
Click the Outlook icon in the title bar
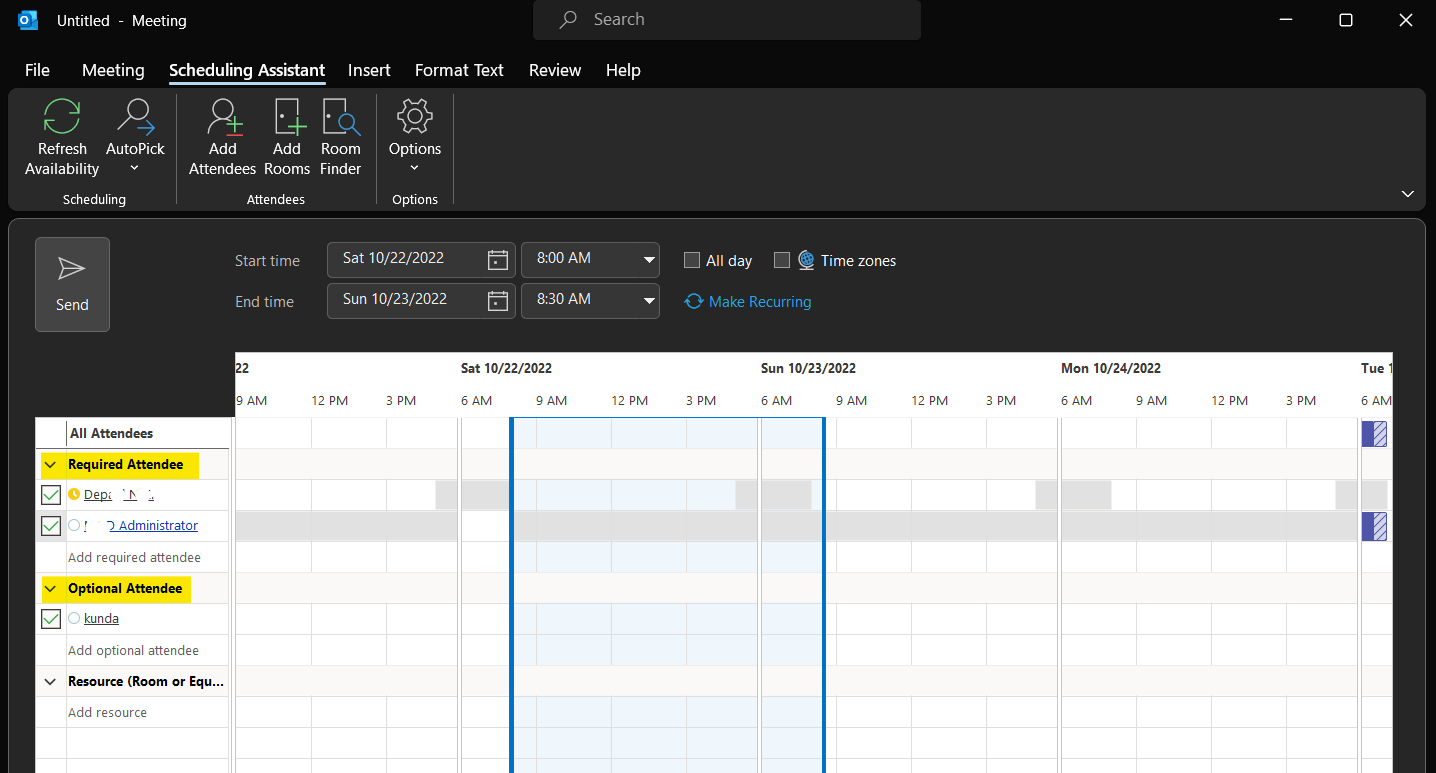click(x=27, y=19)
